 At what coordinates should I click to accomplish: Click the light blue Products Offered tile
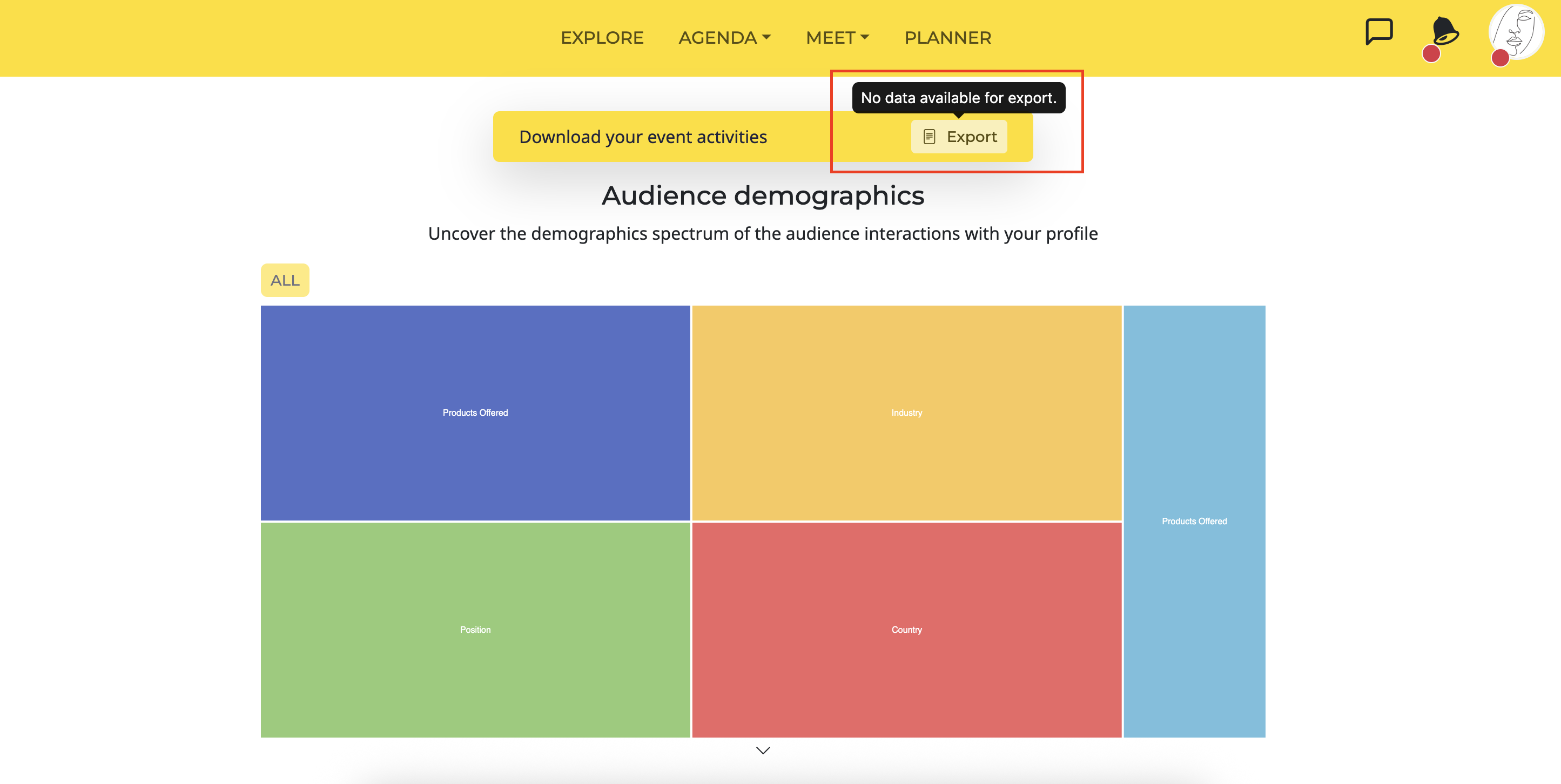[x=1194, y=521]
